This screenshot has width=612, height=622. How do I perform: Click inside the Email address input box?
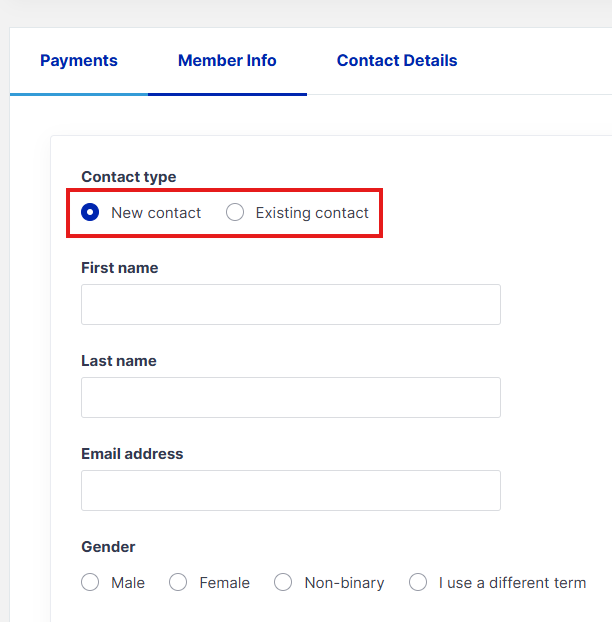(290, 490)
